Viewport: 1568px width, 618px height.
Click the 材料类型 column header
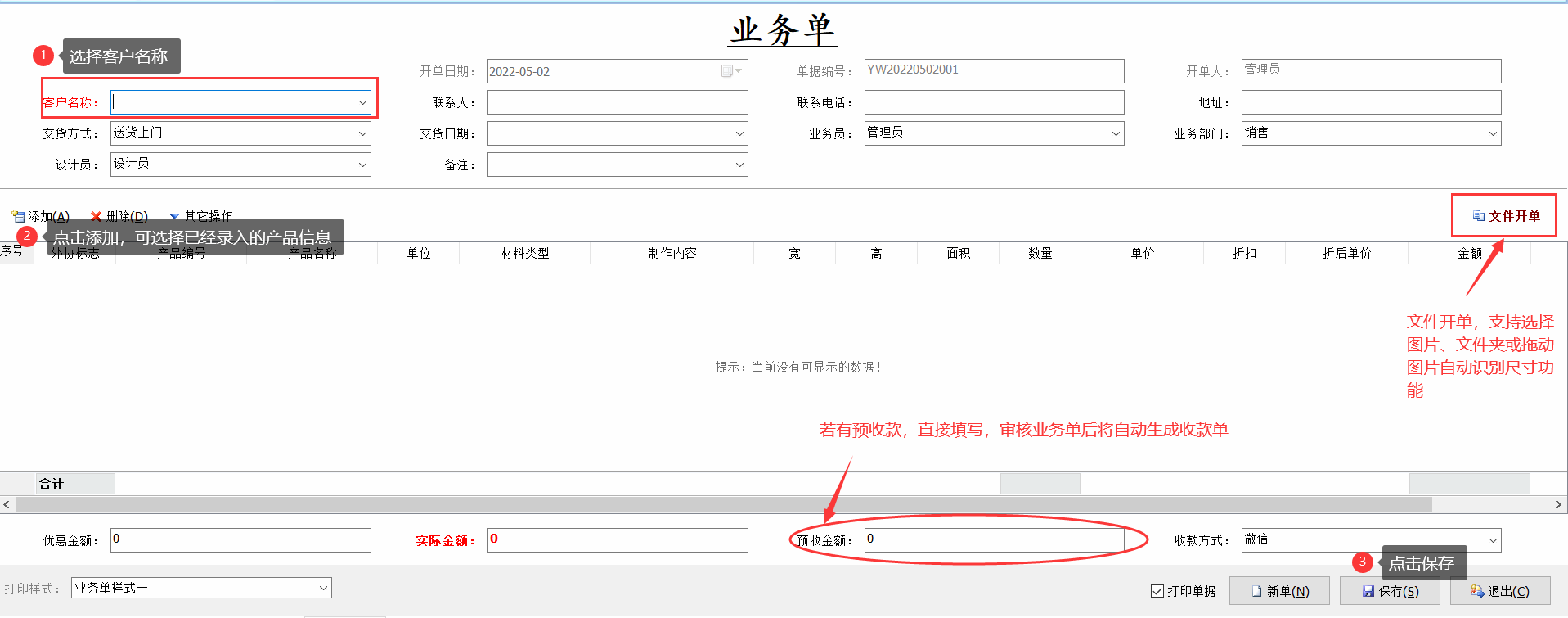pyautogui.click(x=524, y=253)
